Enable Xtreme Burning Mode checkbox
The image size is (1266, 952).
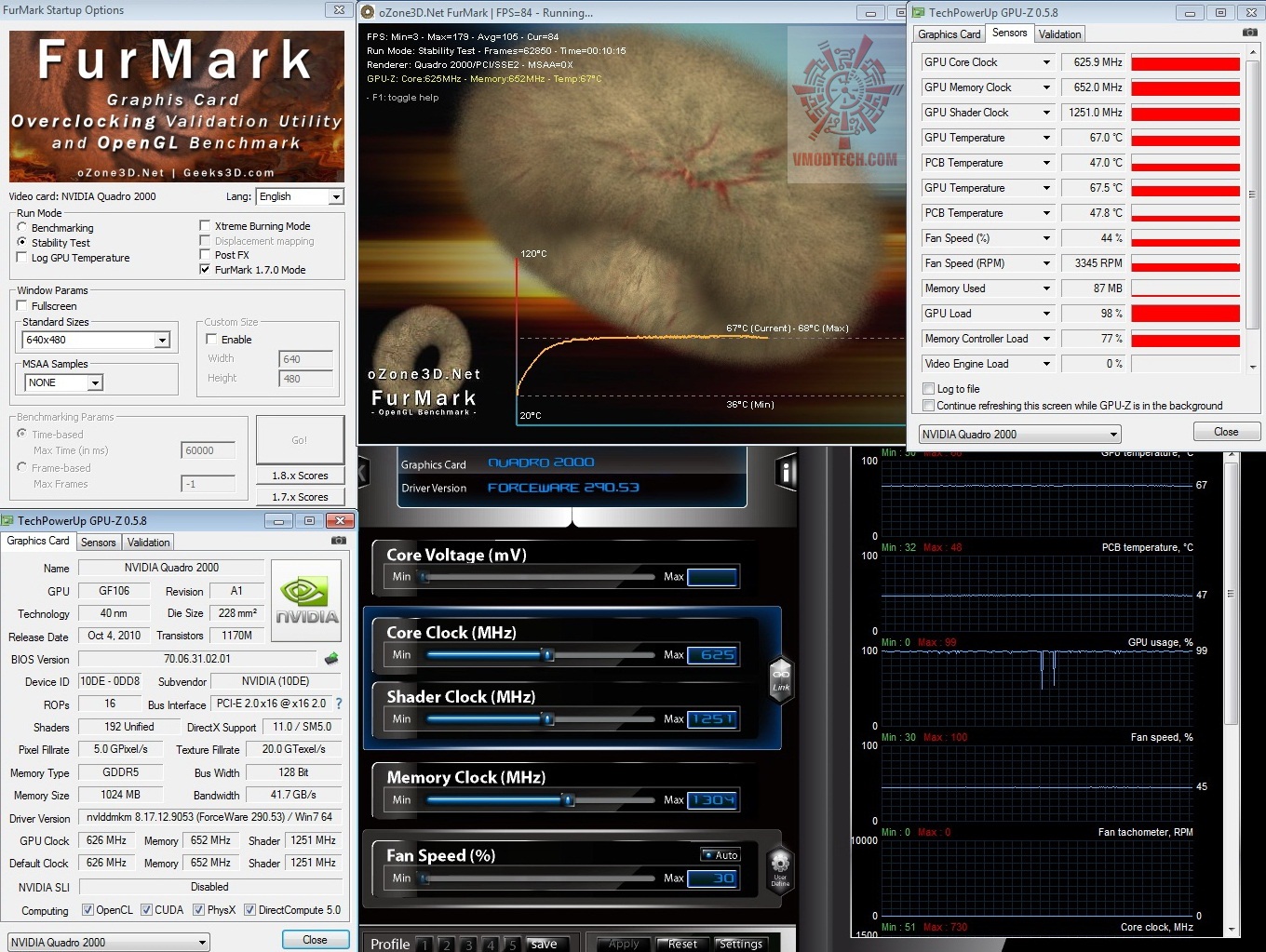pos(205,225)
